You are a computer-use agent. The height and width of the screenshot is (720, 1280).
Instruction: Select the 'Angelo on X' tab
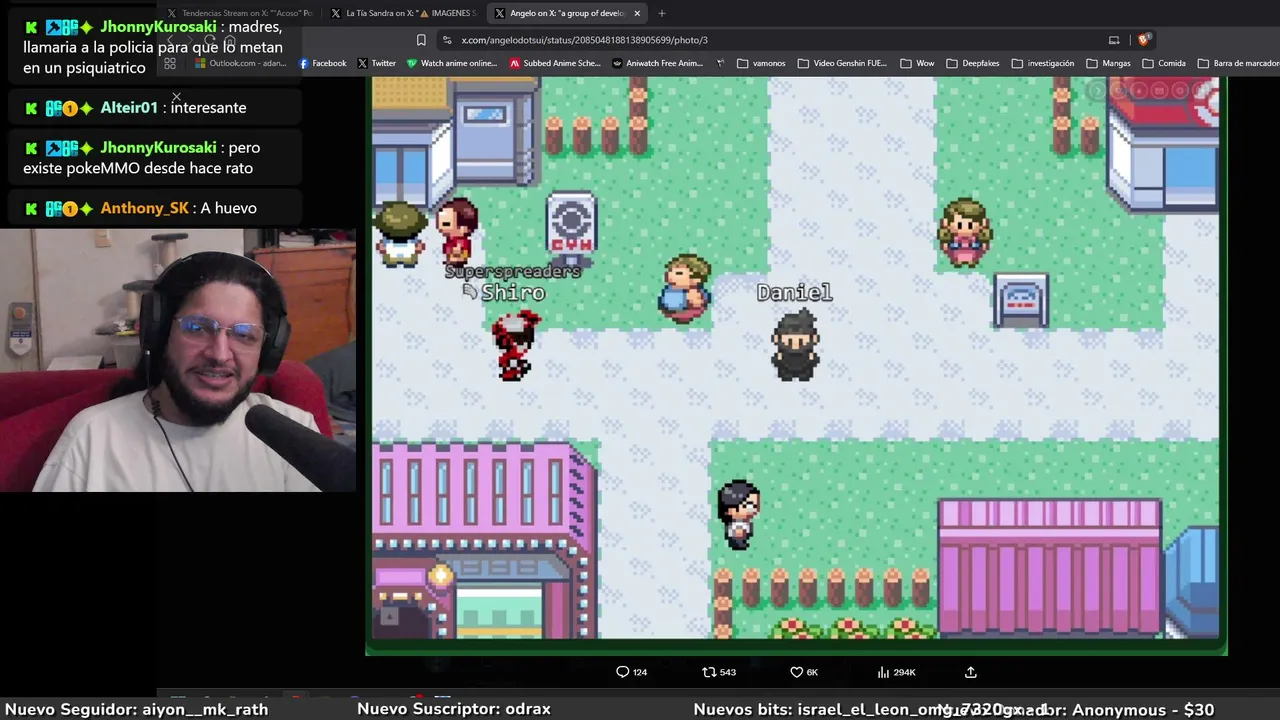tap(566, 13)
